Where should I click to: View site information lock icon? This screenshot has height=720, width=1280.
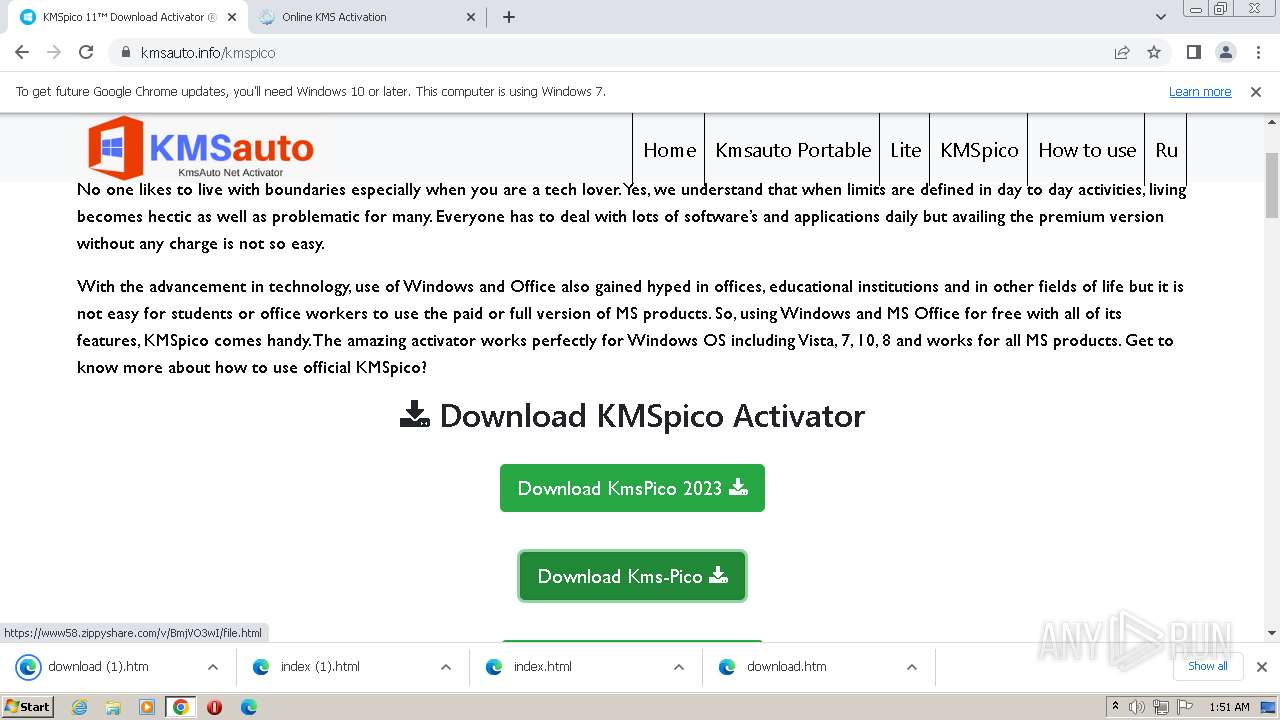click(x=125, y=52)
